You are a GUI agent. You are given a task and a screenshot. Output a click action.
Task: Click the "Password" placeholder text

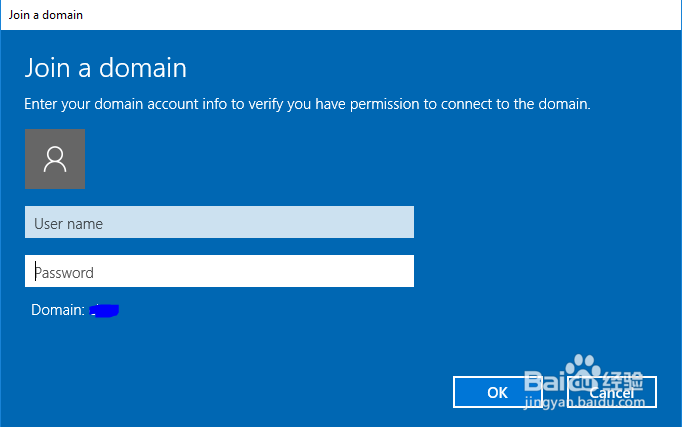point(65,272)
